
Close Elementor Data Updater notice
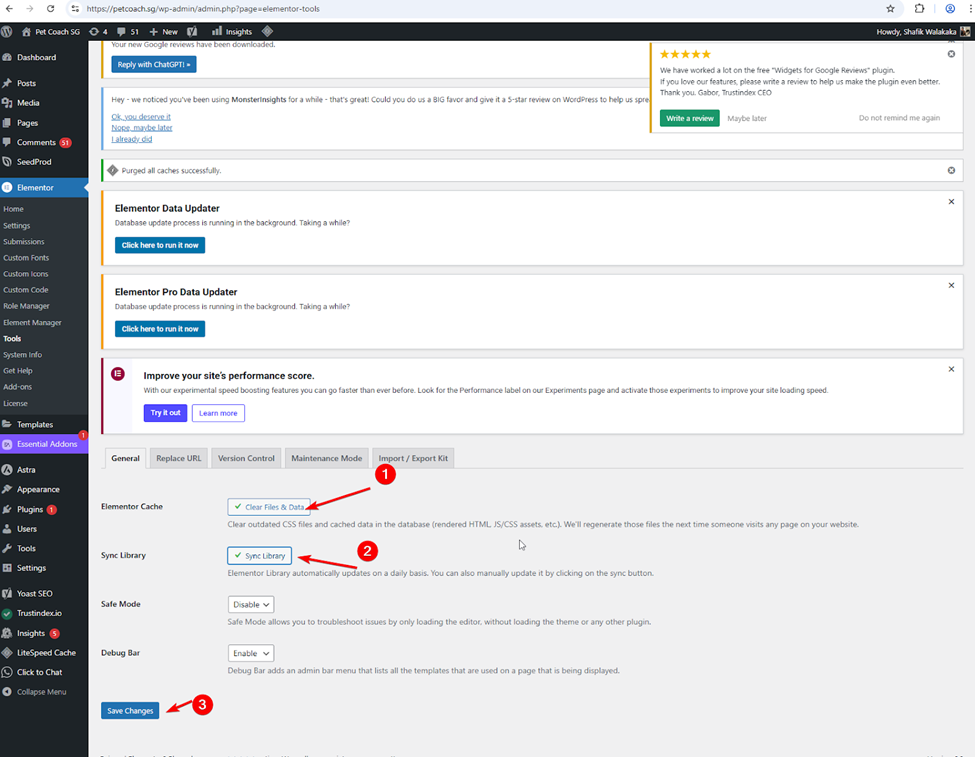[951, 202]
